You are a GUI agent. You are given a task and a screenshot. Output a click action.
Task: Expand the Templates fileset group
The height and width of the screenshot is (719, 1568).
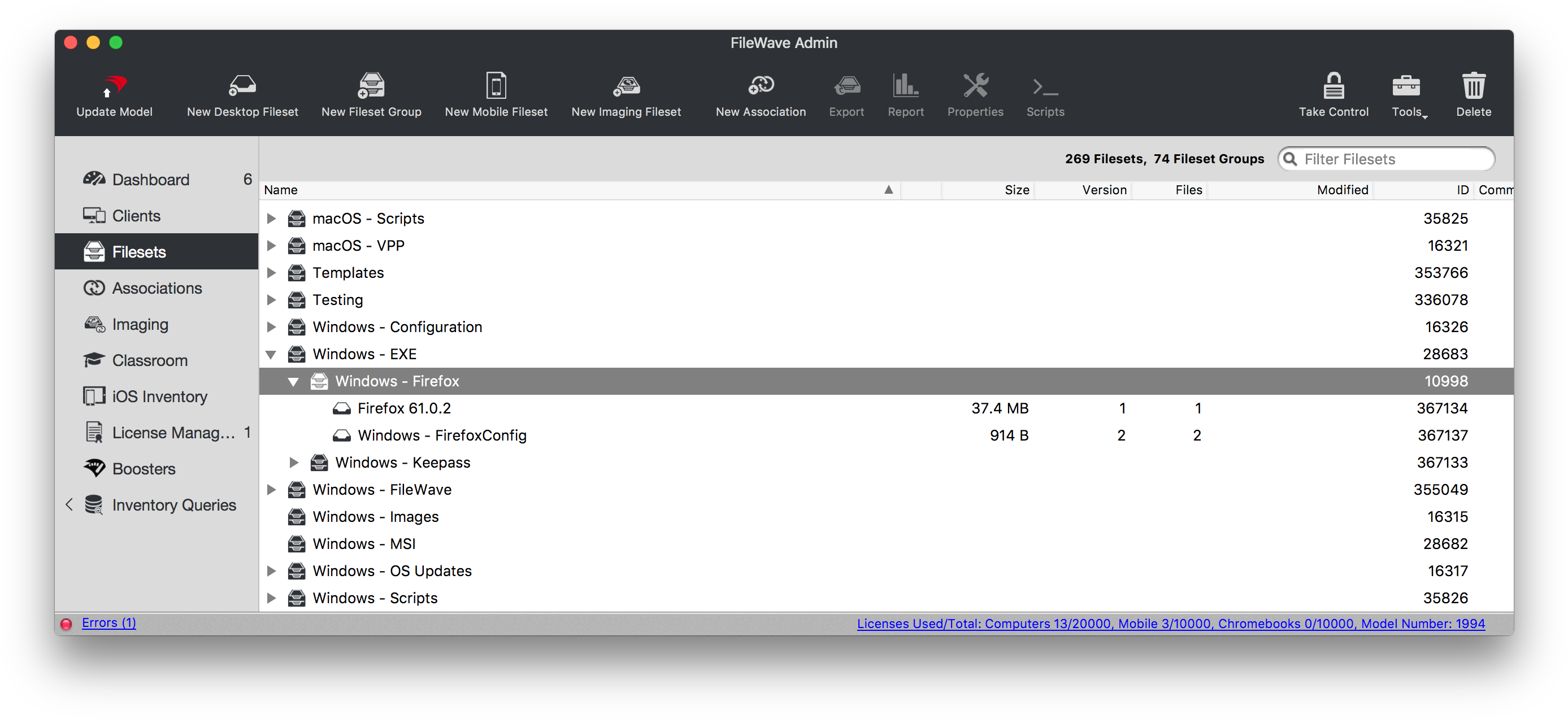tap(271, 272)
